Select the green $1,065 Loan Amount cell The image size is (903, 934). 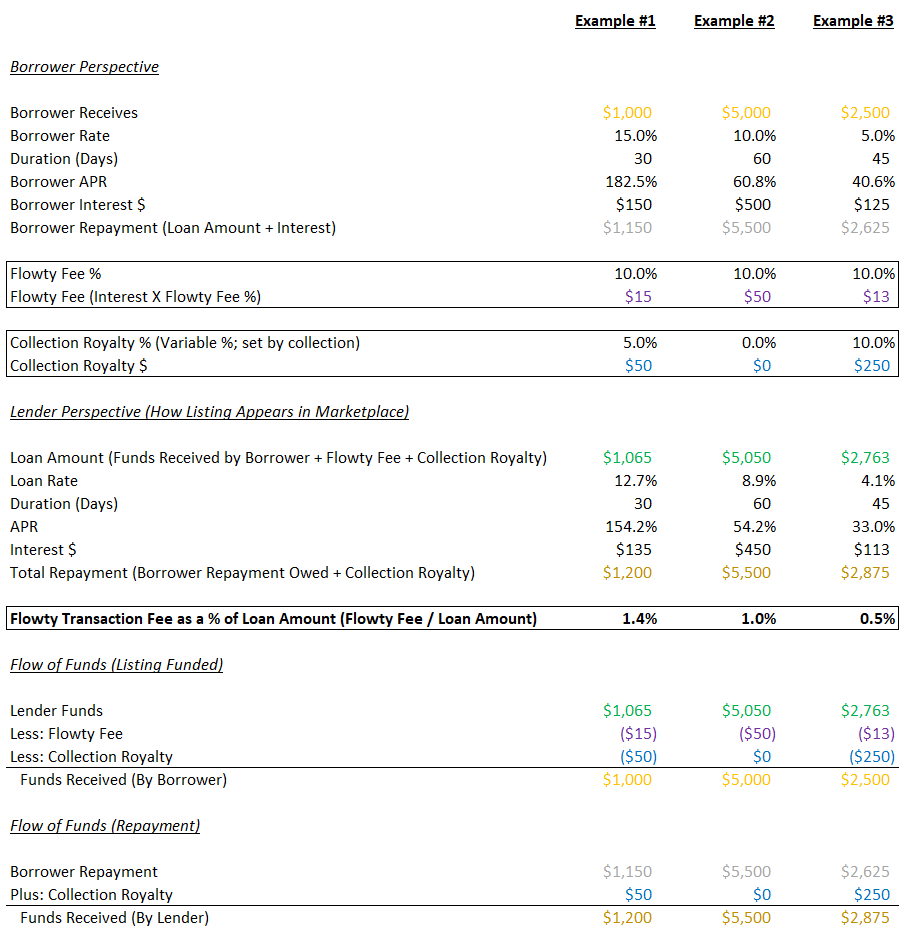tap(627, 458)
